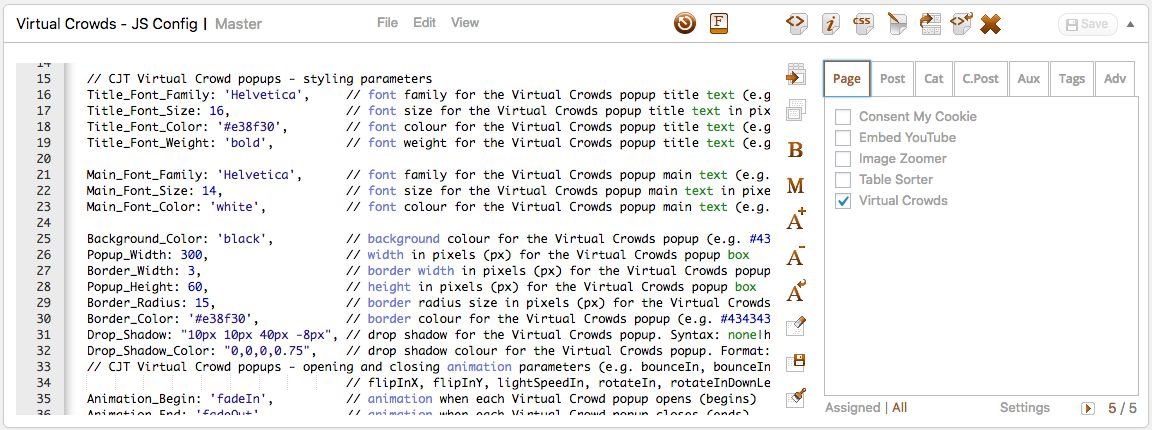Click the M editor icon
The image size is (1152, 430).
pos(795,185)
